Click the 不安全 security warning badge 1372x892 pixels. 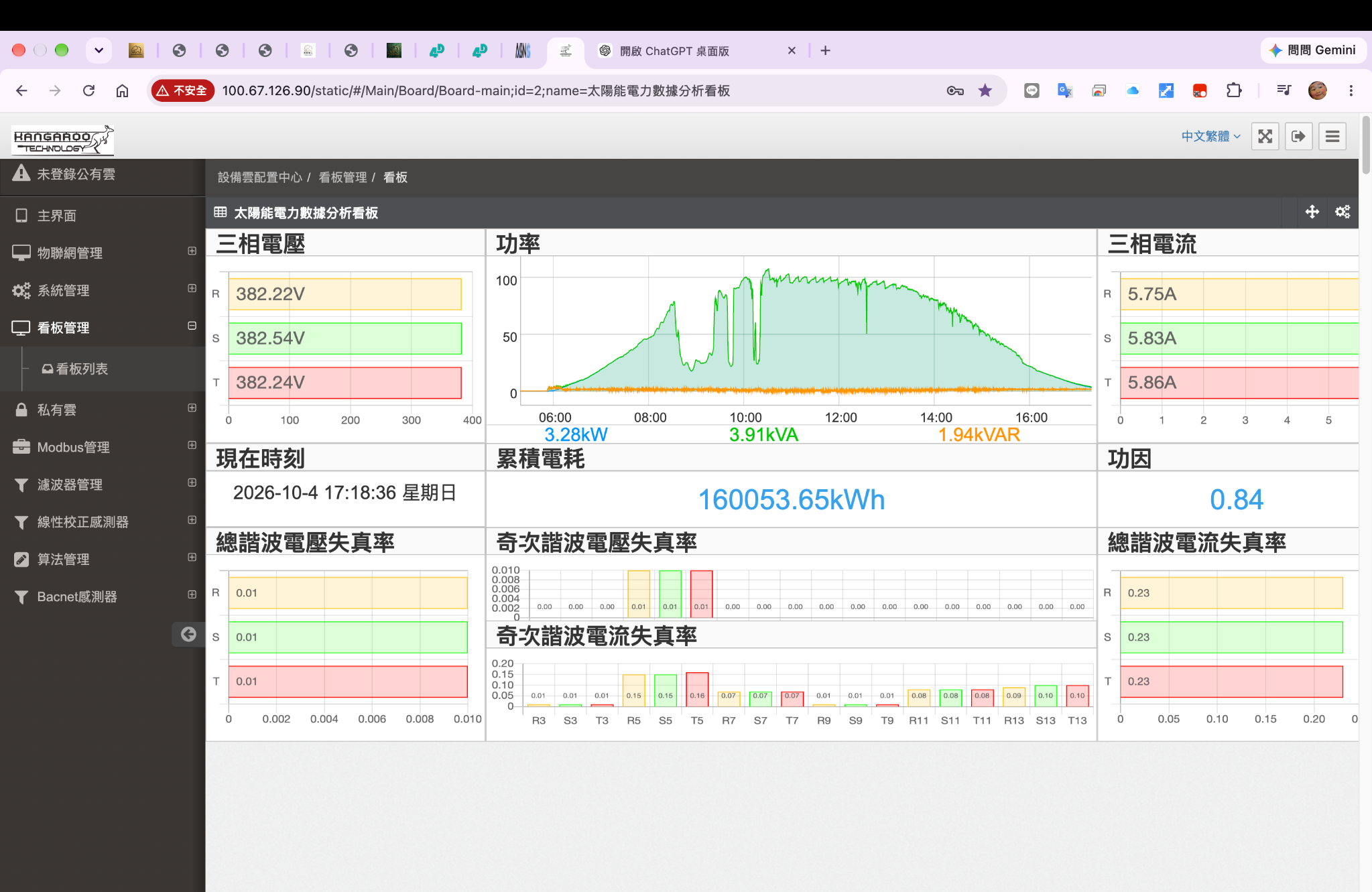click(x=182, y=90)
